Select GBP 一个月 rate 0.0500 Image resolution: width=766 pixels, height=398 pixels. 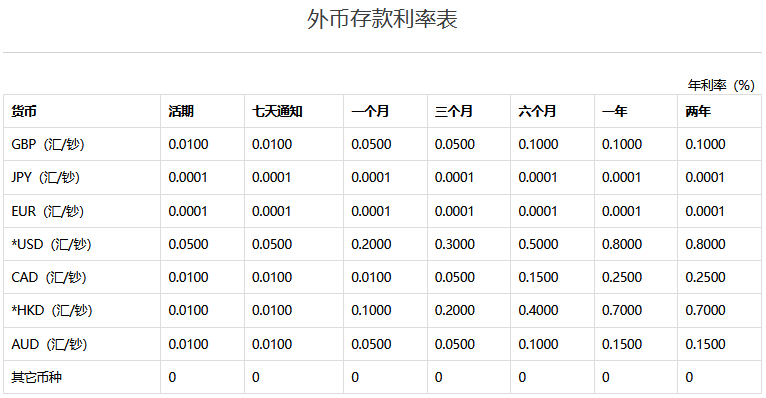click(x=371, y=145)
